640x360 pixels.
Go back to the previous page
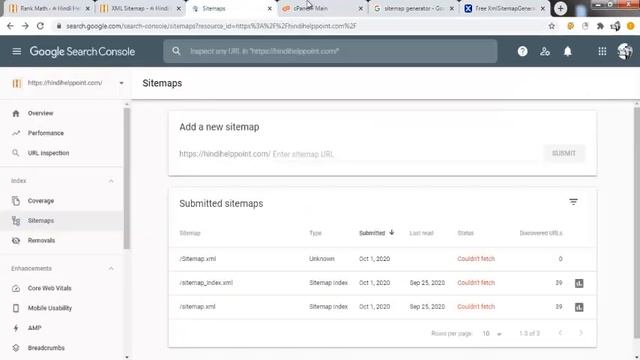point(10,26)
